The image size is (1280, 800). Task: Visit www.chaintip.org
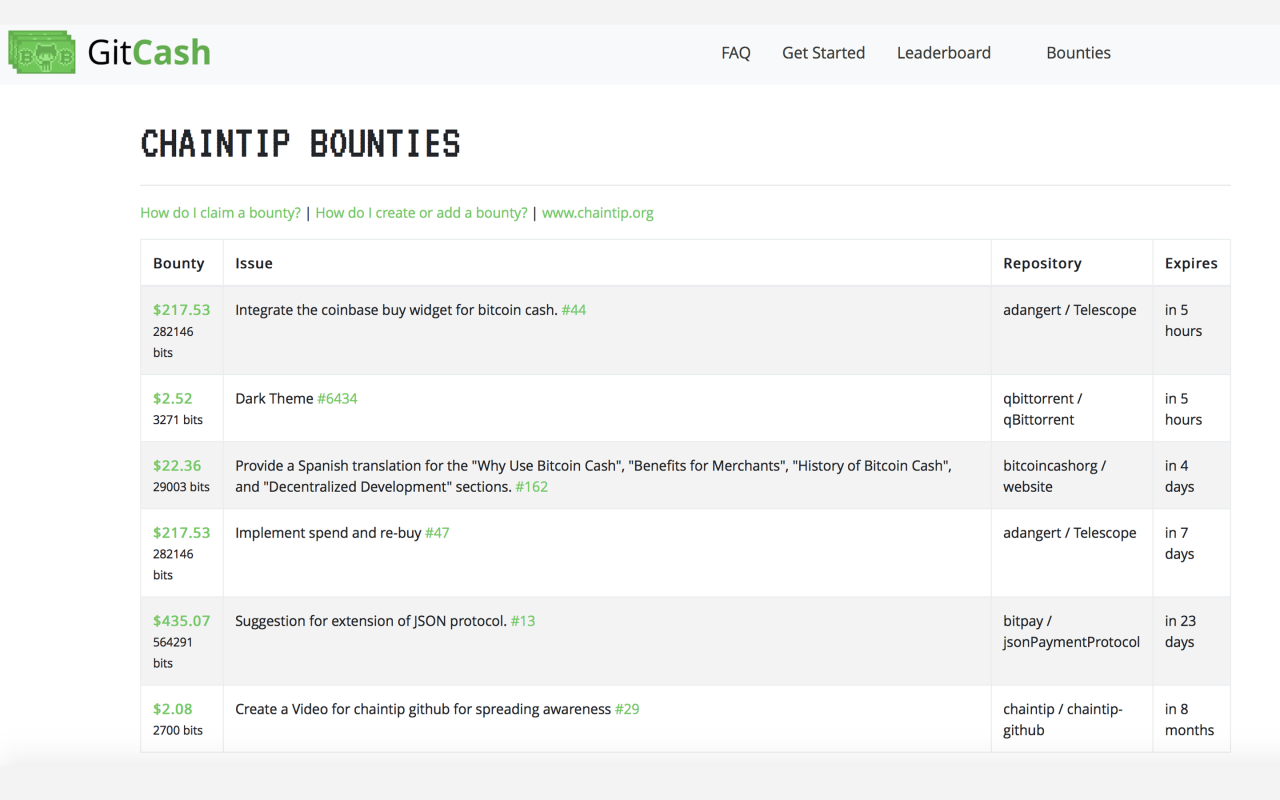[598, 212]
